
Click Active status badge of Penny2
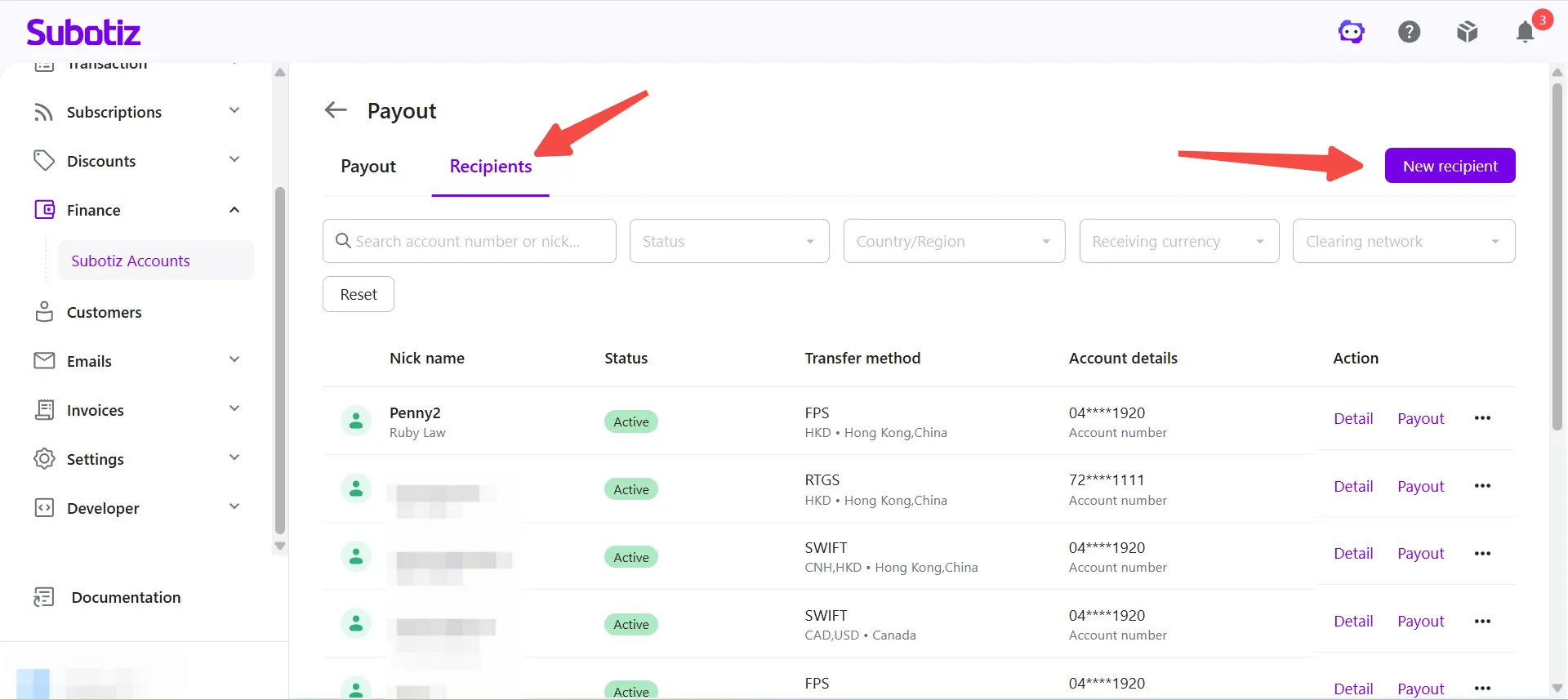click(631, 421)
